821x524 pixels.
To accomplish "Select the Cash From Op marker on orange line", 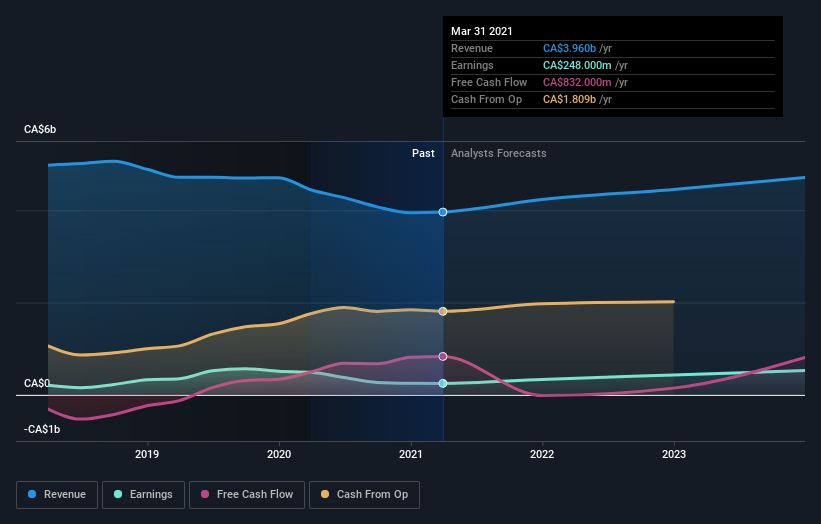I will coord(443,311).
